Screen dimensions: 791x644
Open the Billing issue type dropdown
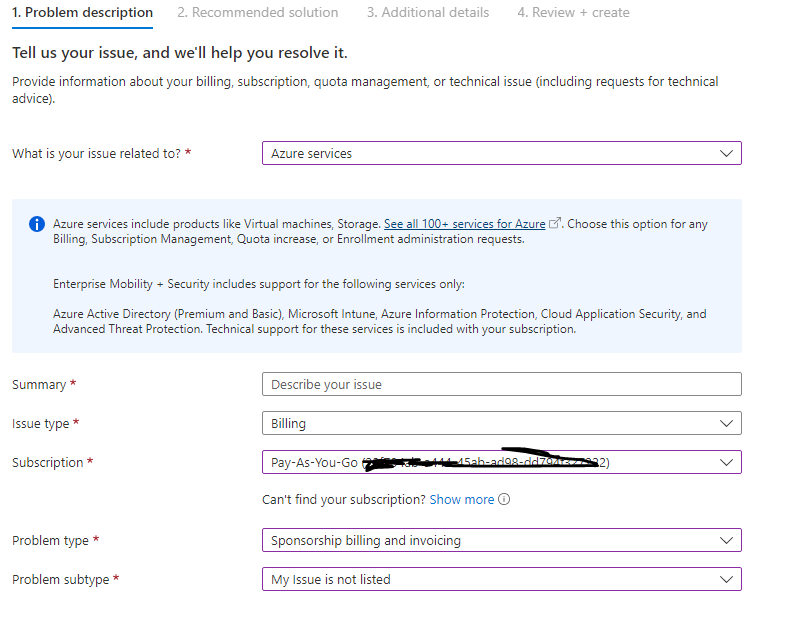click(501, 424)
